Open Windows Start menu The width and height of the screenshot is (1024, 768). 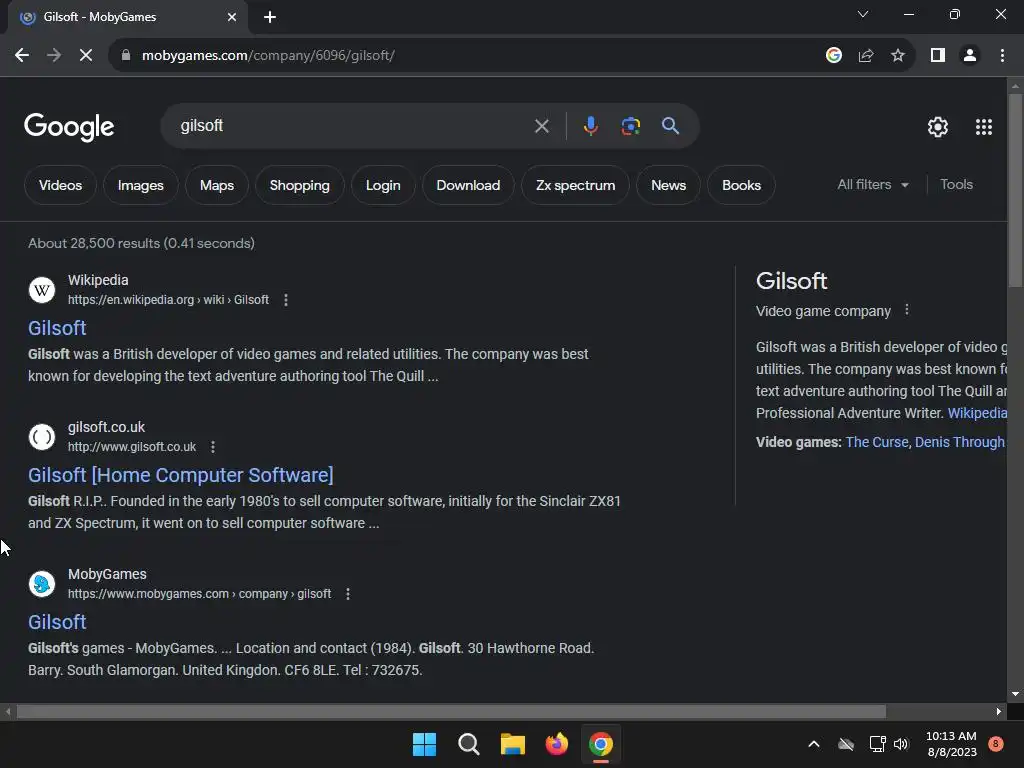(424, 744)
